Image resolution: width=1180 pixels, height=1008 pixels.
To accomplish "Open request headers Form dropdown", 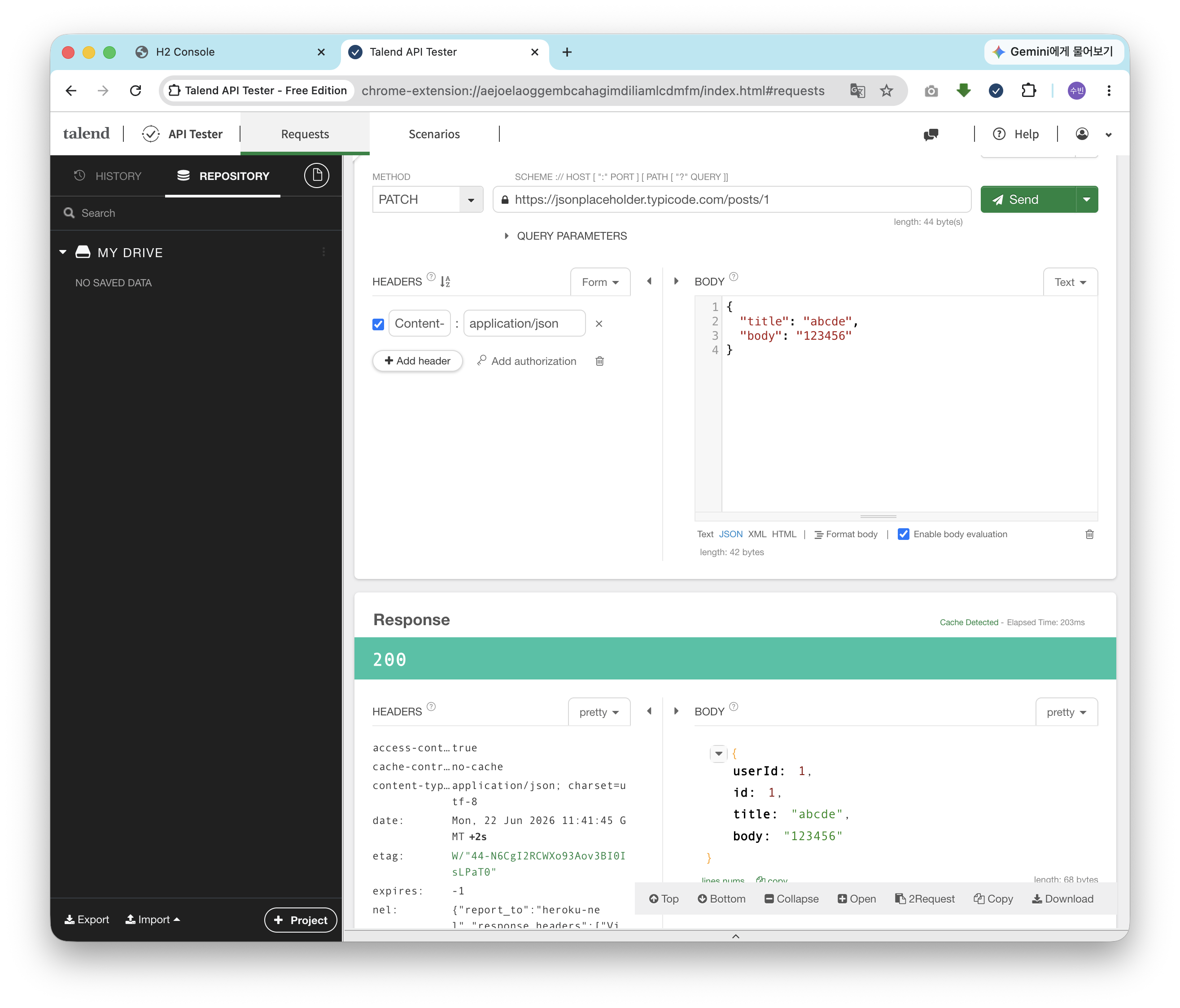I will click(x=600, y=282).
